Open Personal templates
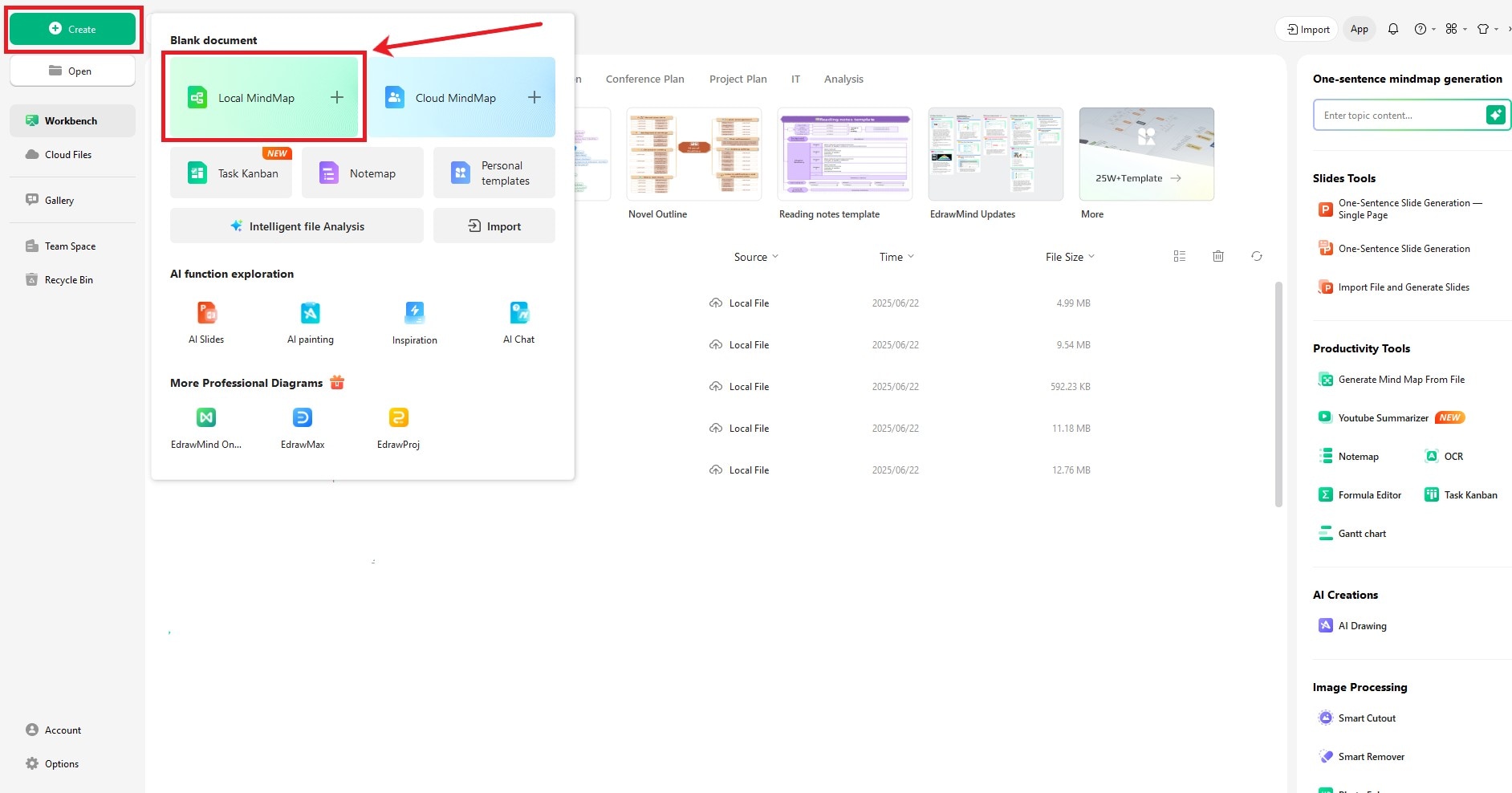Screen dimensions: 1512x793 coord(494,173)
